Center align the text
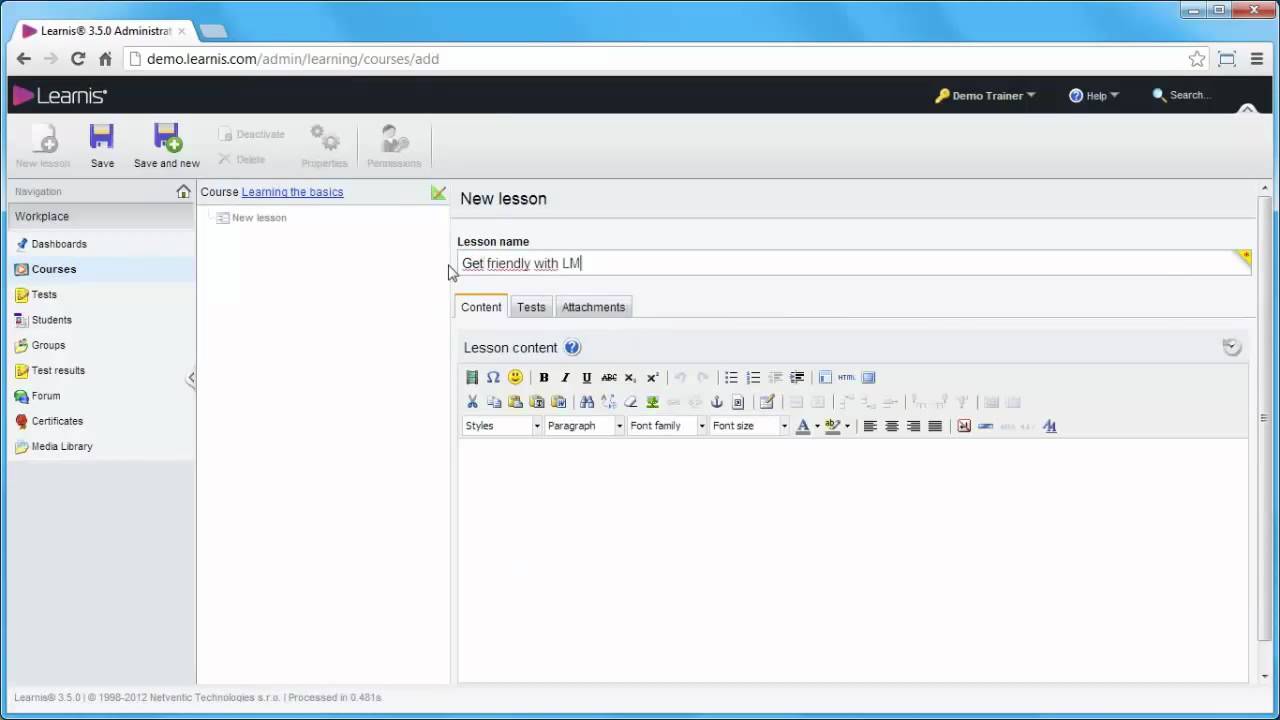 (x=892, y=426)
